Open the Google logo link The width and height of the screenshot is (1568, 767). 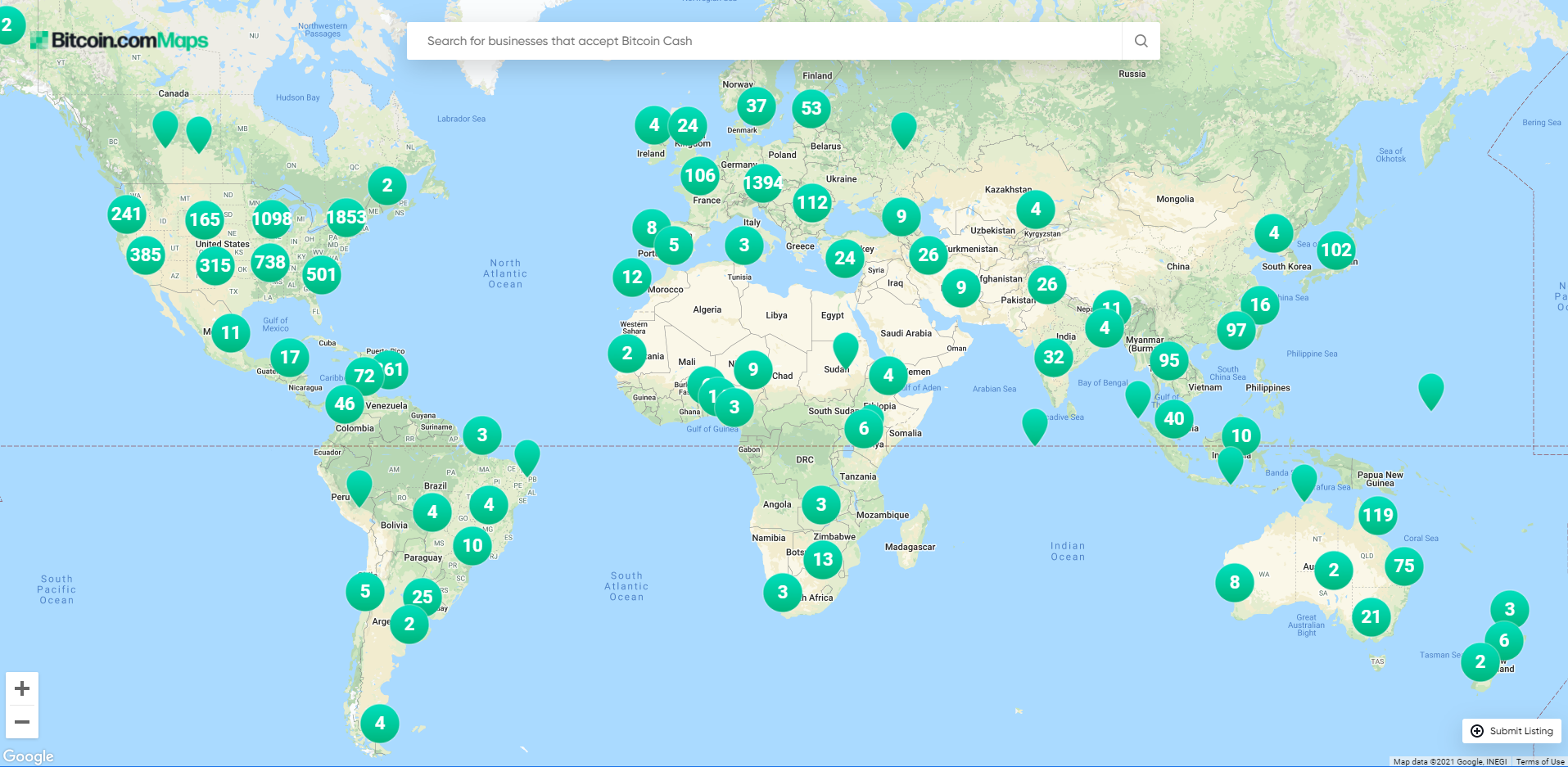[x=29, y=756]
